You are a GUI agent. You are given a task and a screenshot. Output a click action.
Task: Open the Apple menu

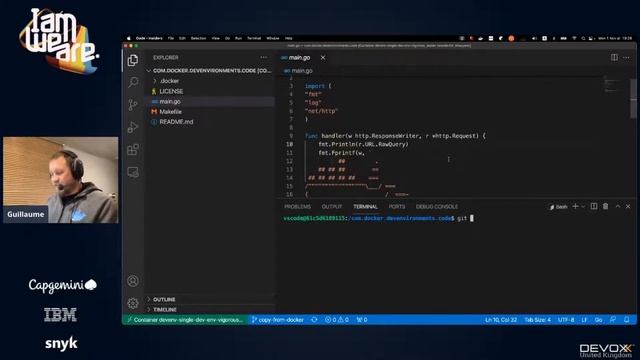point(129,38)
